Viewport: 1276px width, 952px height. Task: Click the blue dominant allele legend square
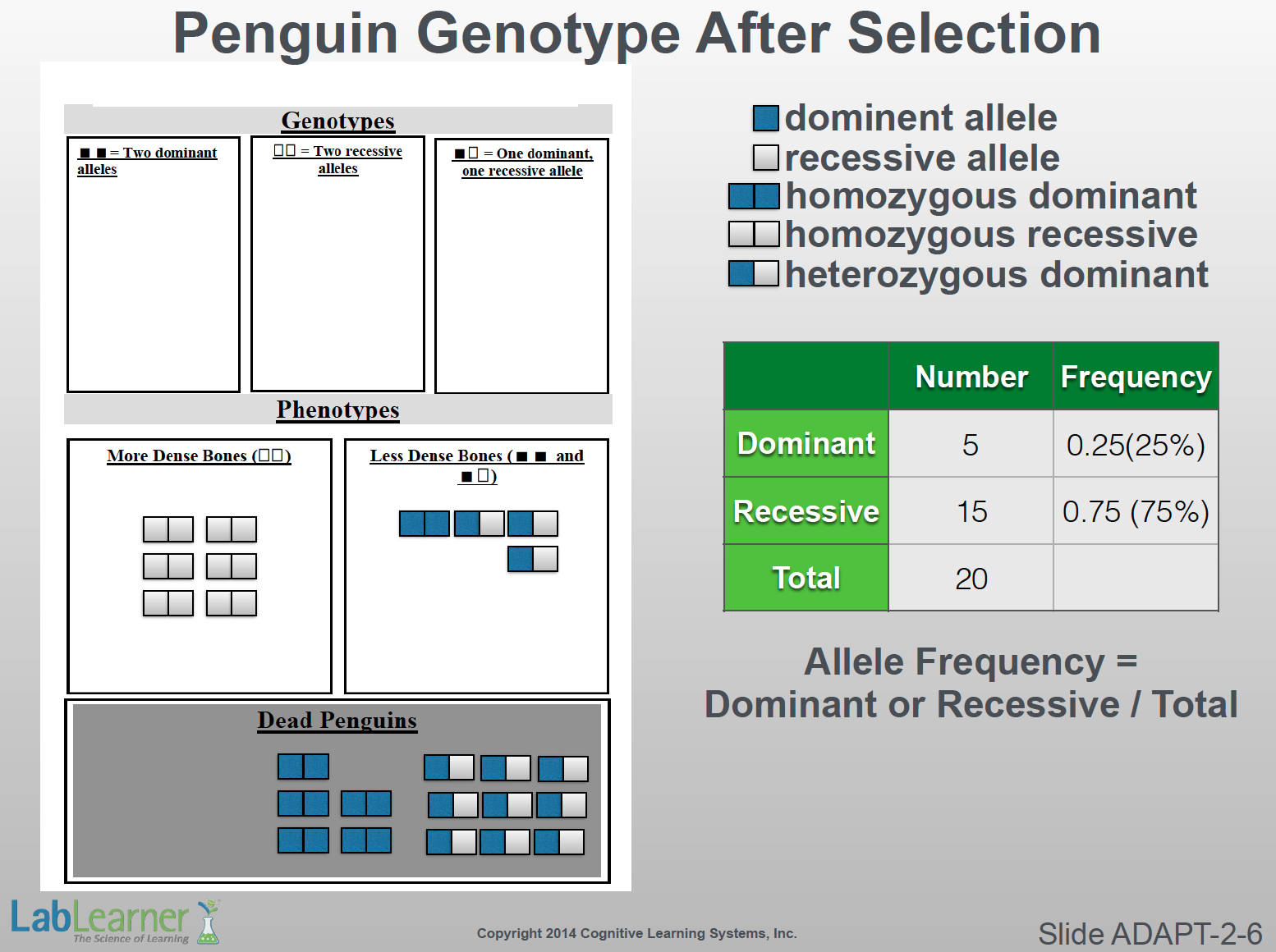765,118
